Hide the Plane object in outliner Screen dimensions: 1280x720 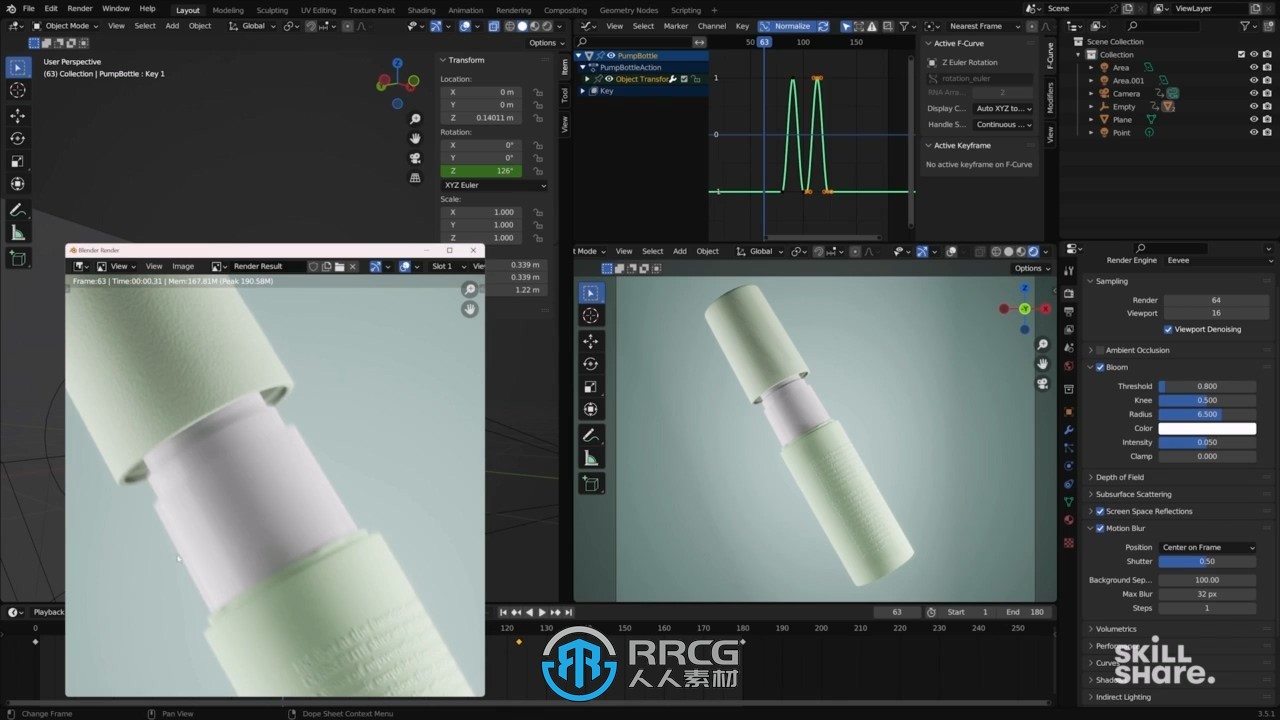[1254, 119]
